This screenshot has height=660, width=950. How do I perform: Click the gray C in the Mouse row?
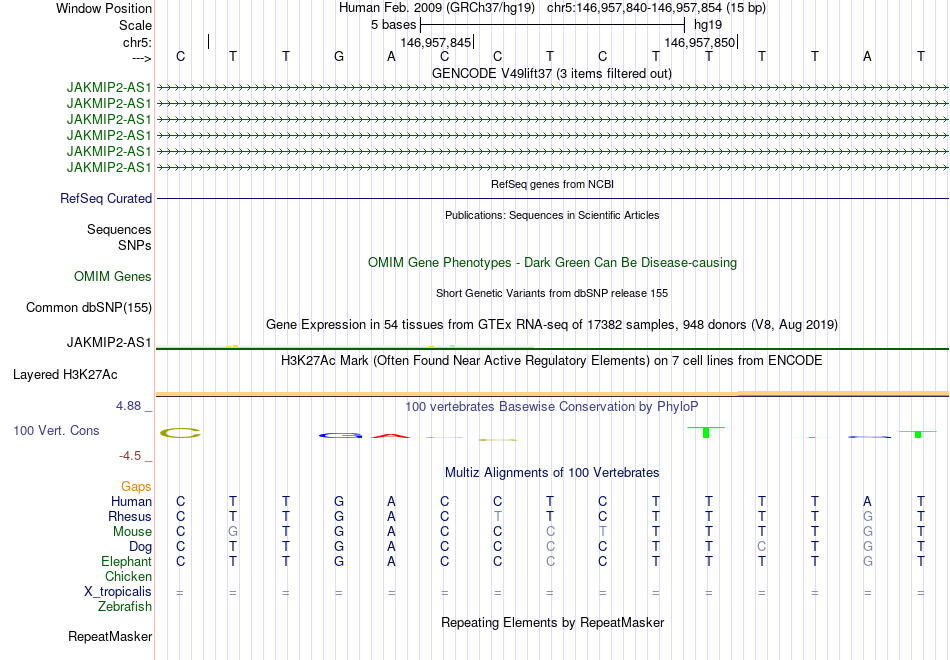coord(550,532)
